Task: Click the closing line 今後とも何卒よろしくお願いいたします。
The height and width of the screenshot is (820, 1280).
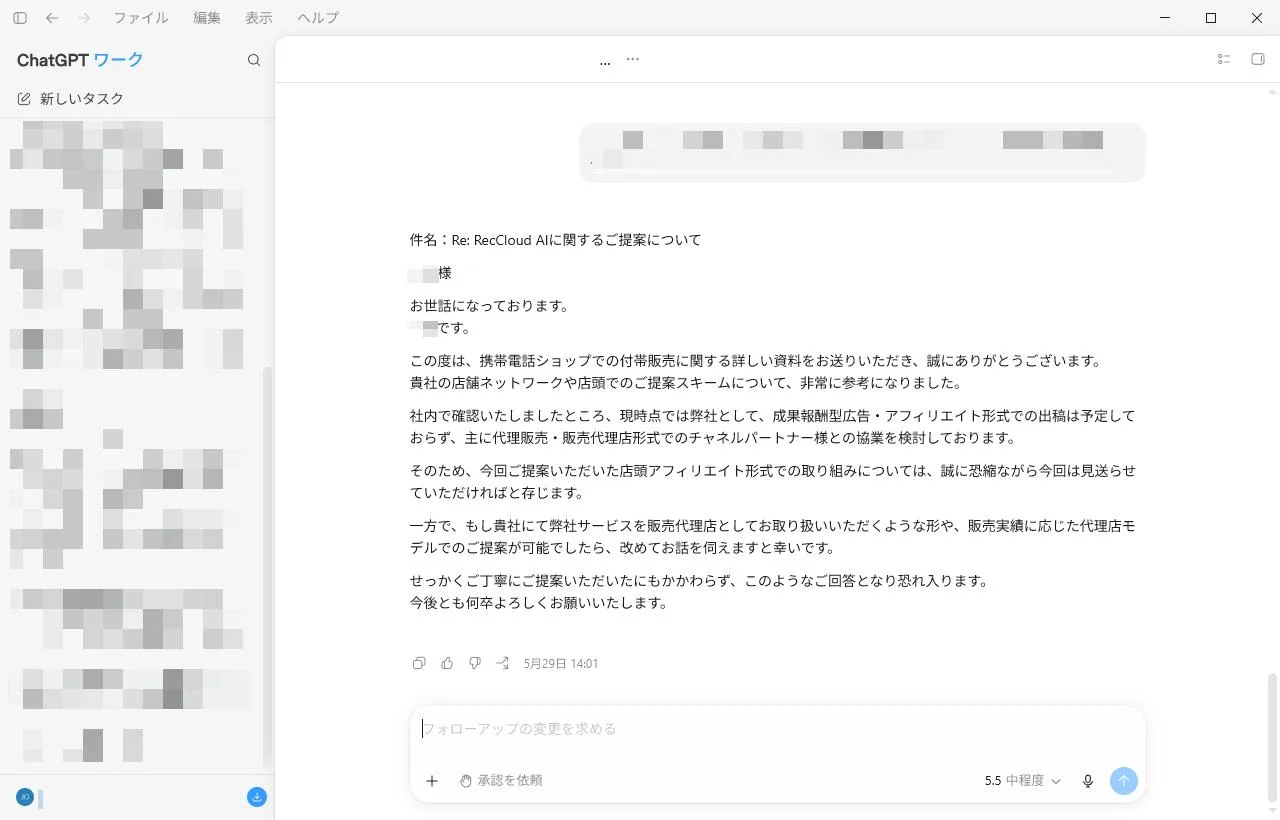Action: pos(539,603)
